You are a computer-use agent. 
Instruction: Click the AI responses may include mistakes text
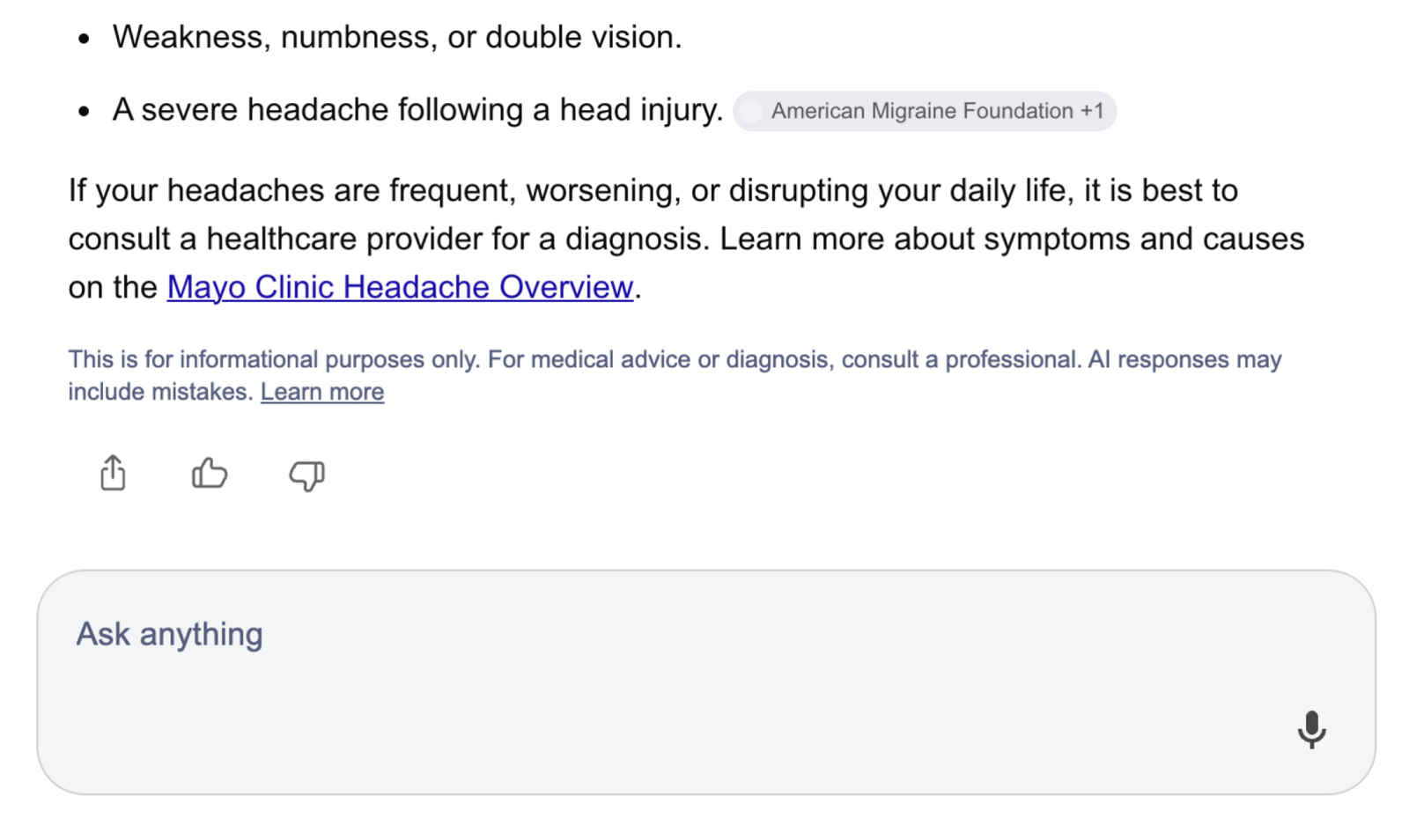point(1184,359)
